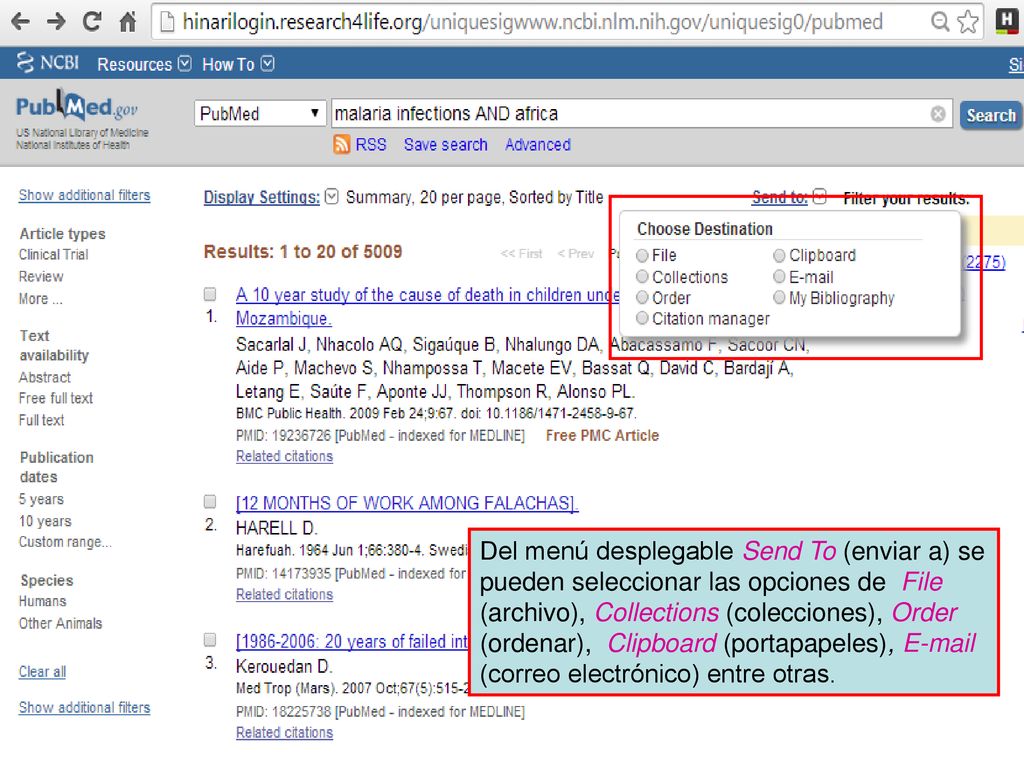Image resolution: width=1024 pixels, height=768 pixels.
Task: Click the PubMed.gov logo
Action: click(77, 107)
